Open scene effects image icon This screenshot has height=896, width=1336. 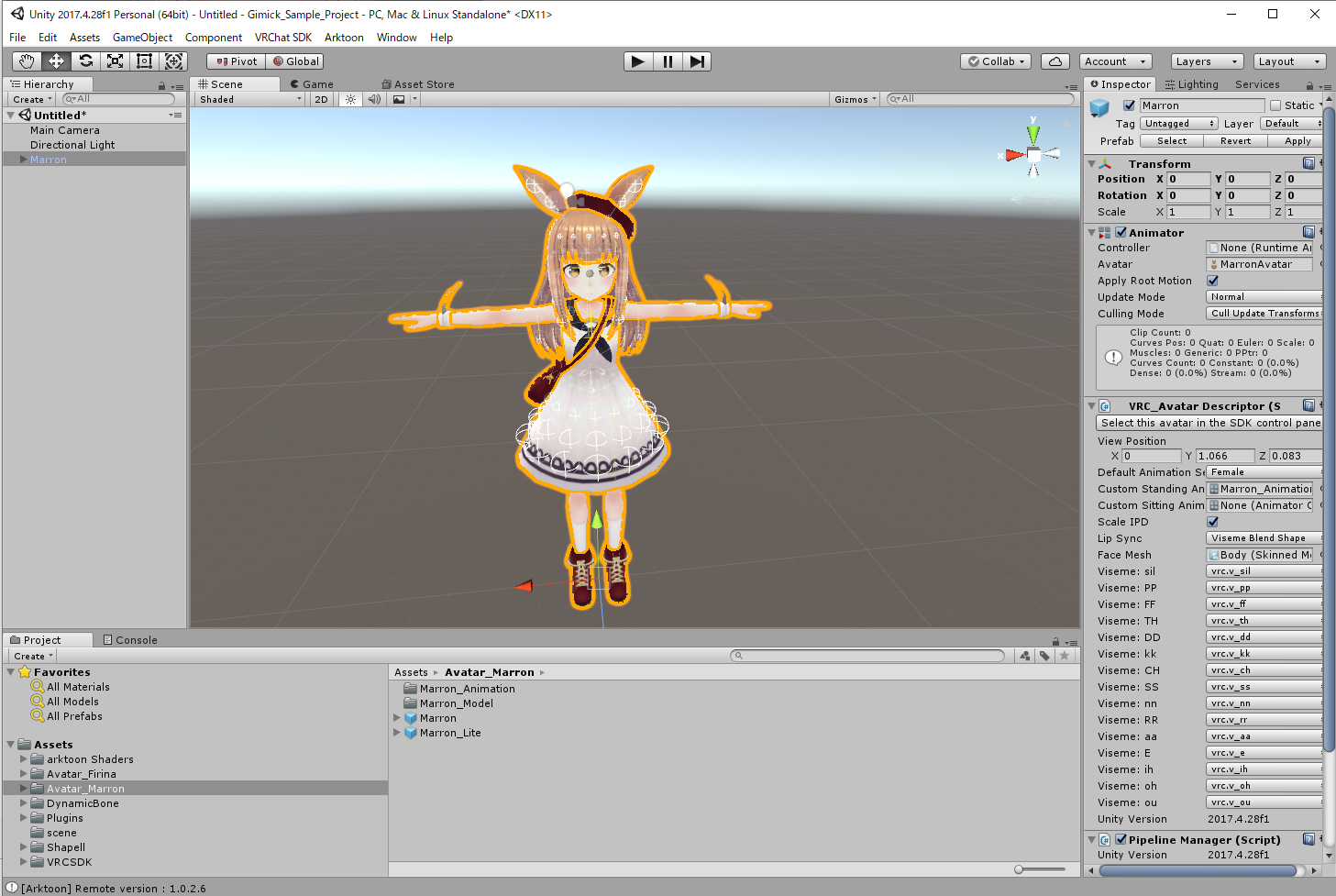tap(399, 99)
